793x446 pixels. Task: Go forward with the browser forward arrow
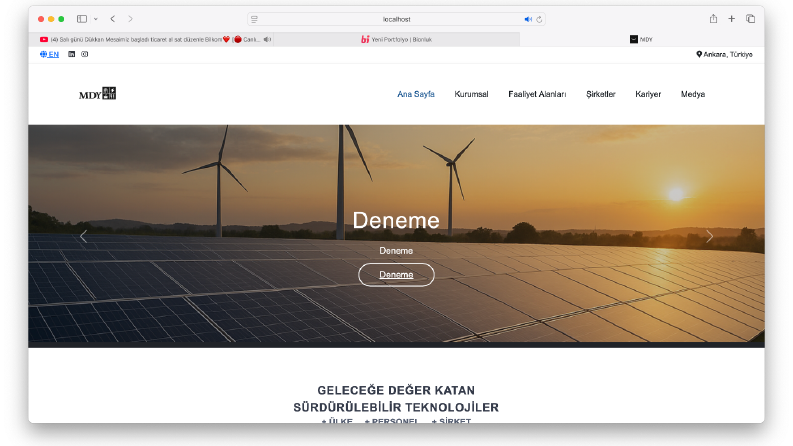(130, 19)
